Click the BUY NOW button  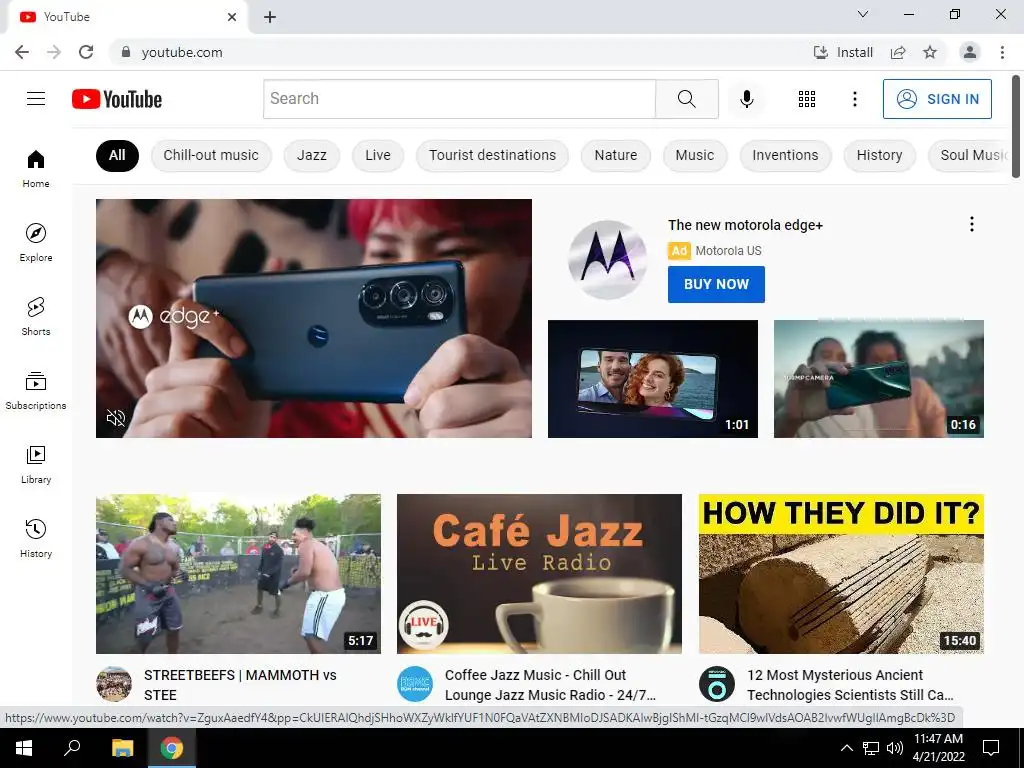point(716,284)
